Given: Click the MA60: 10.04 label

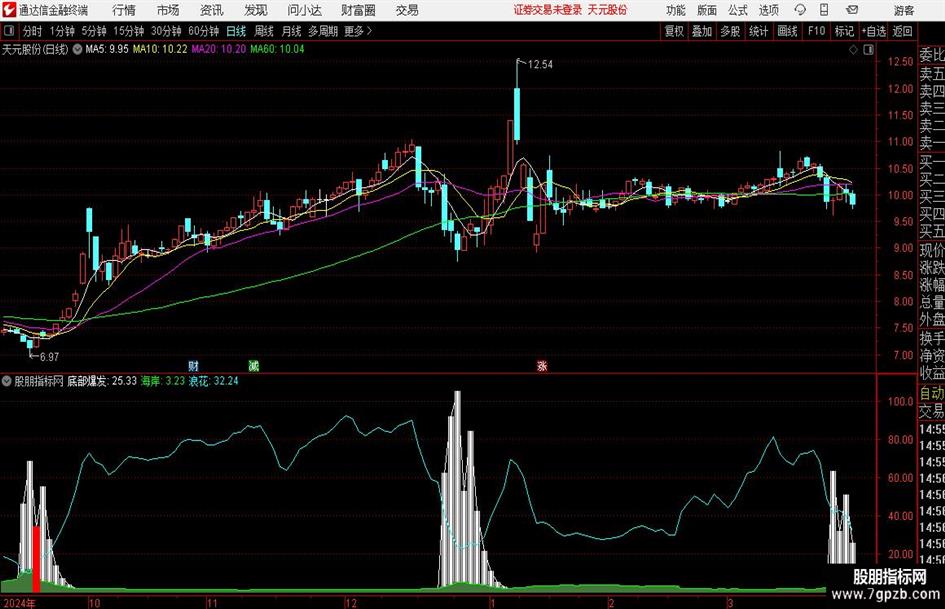Looking at the screenshot, I should tap(277, 49).
